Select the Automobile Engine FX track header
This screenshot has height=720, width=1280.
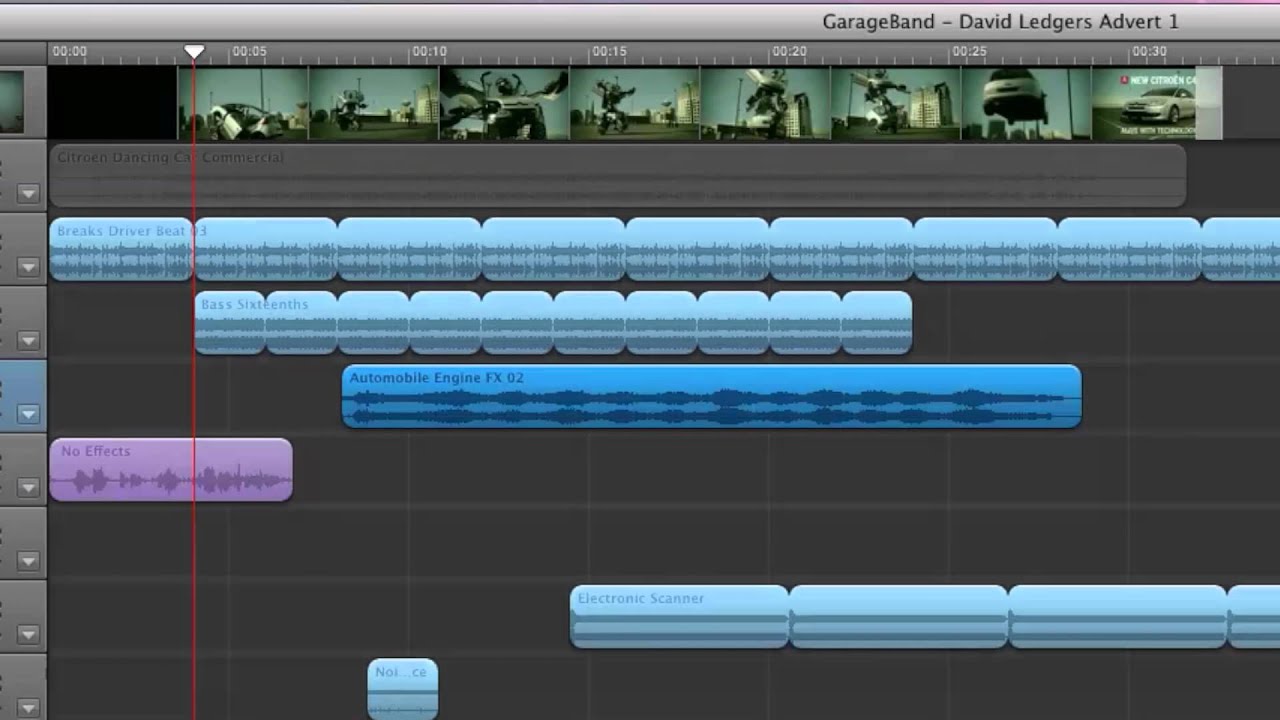(x=23, y=397)
